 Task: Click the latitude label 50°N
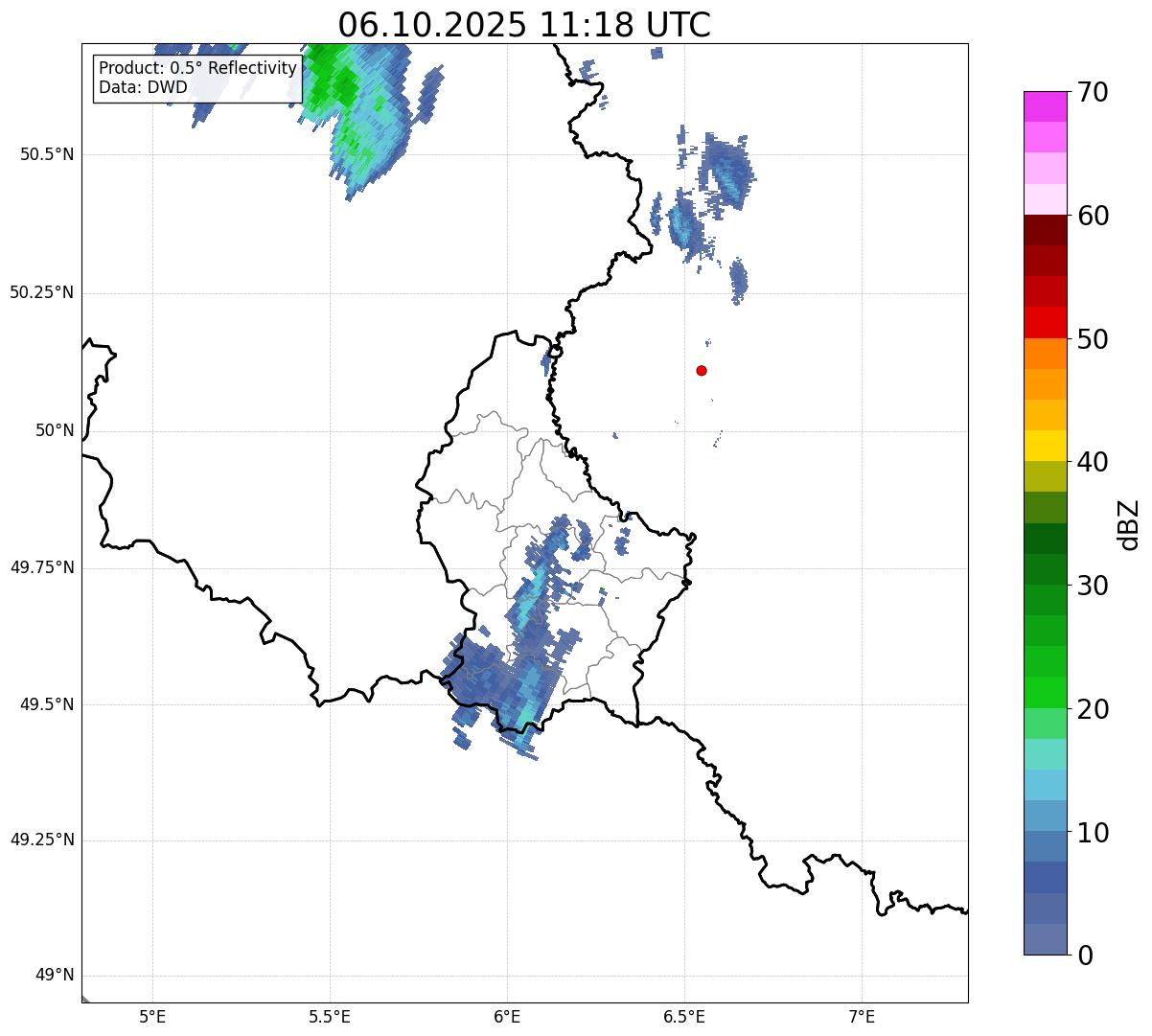click(55, 431)
